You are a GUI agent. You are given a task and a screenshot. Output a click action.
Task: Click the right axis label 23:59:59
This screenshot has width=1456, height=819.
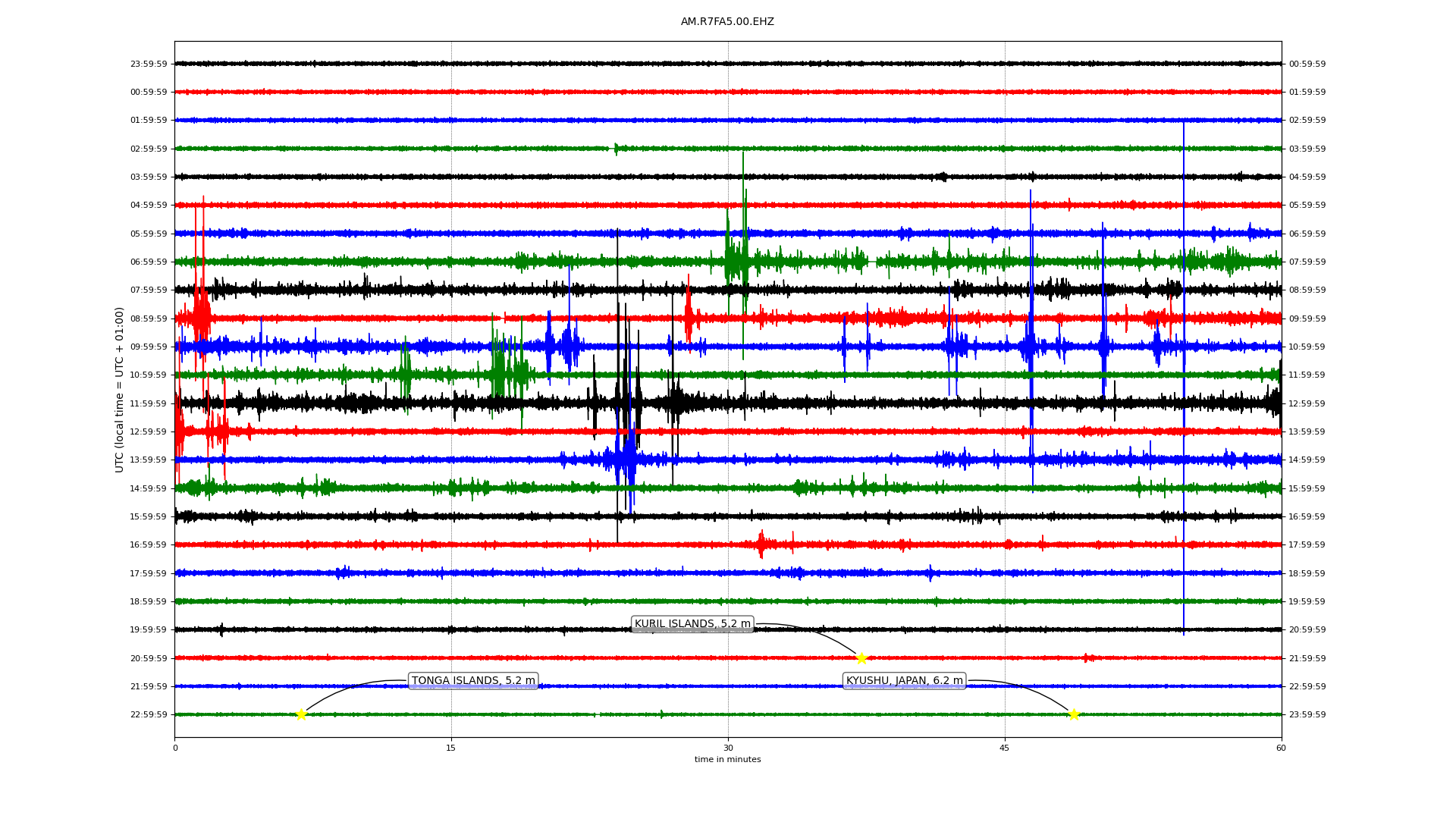click(x=1307, y=715)
